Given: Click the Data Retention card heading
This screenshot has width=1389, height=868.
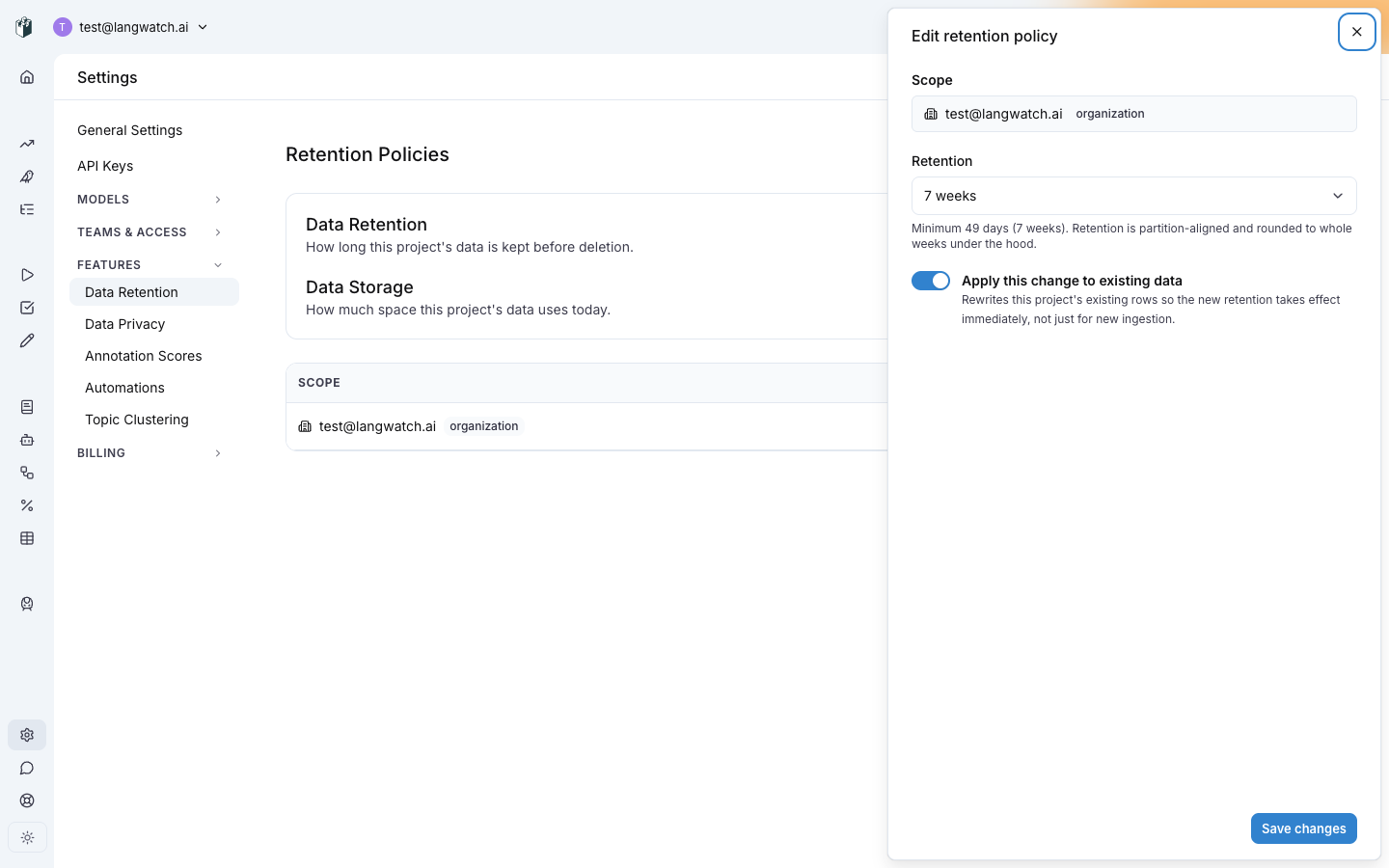Looking at the screenshot, I should pyautogui.click(x=367, y=225).
